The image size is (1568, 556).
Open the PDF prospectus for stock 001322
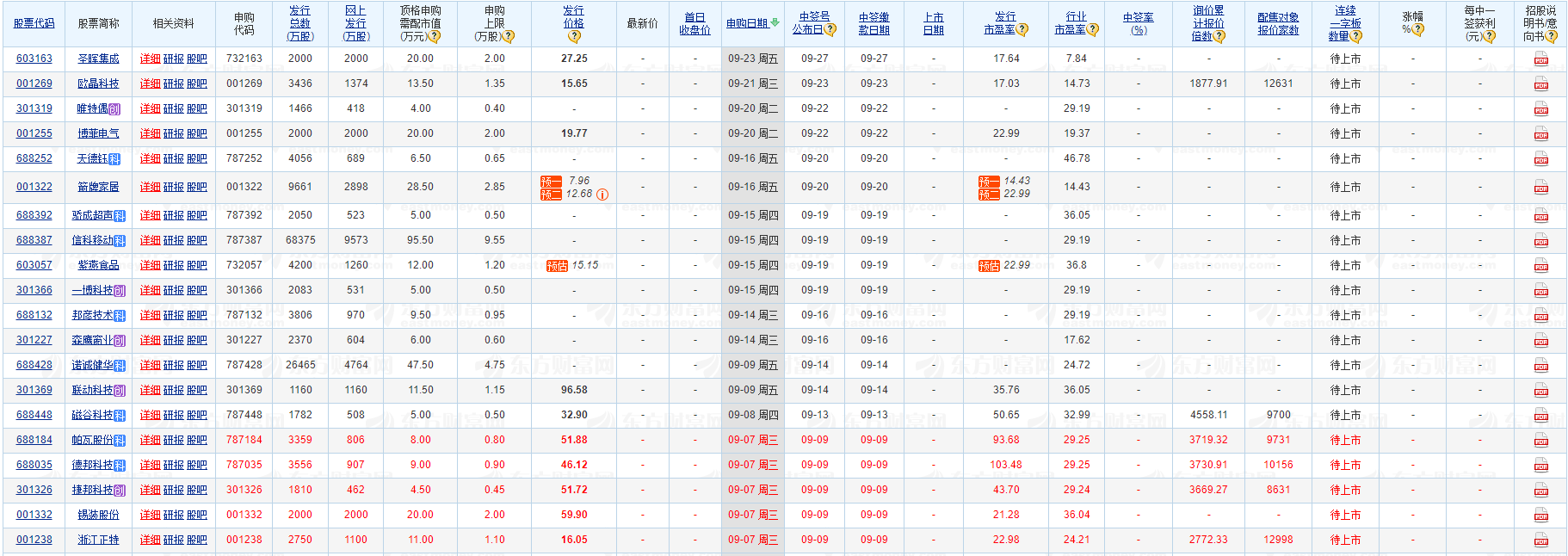[1540, 188]
